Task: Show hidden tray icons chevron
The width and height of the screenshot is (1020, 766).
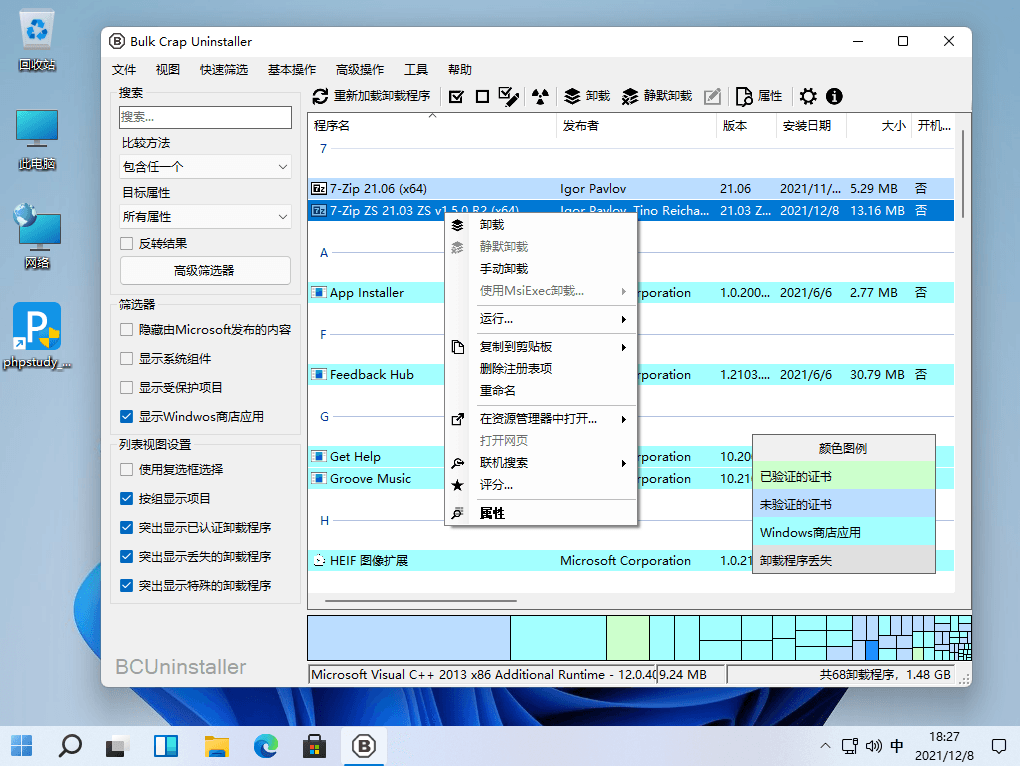Action: (x=825, y=746)
